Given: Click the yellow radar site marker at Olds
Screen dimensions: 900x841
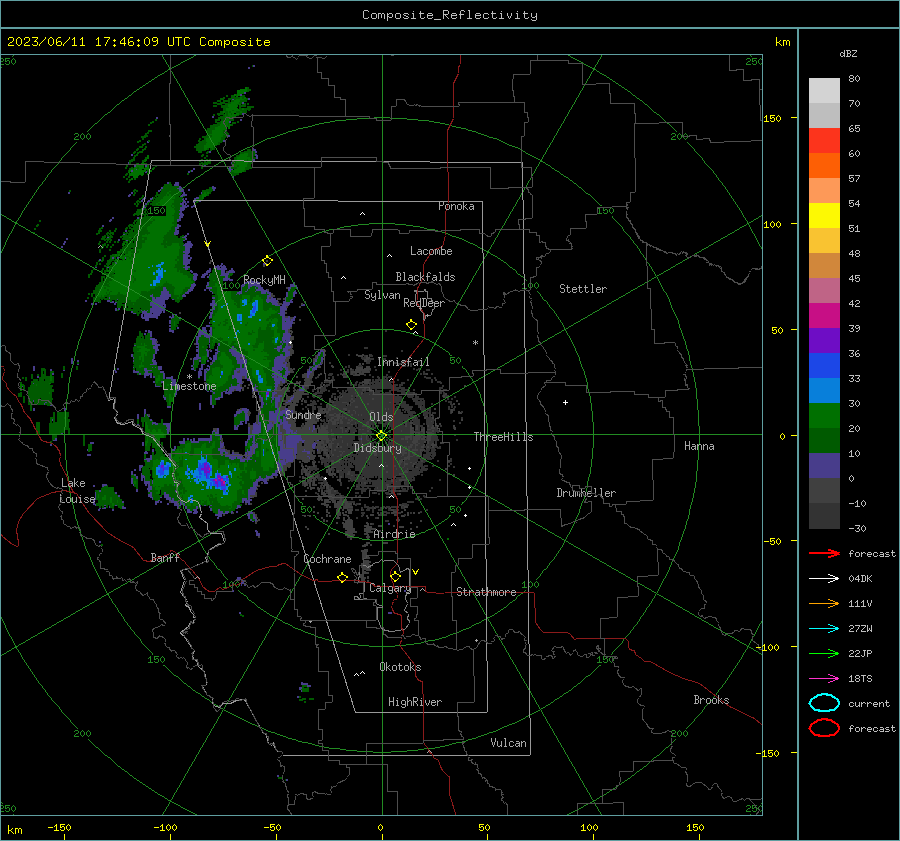Looking at the screenshot, I should coord(381,436).
